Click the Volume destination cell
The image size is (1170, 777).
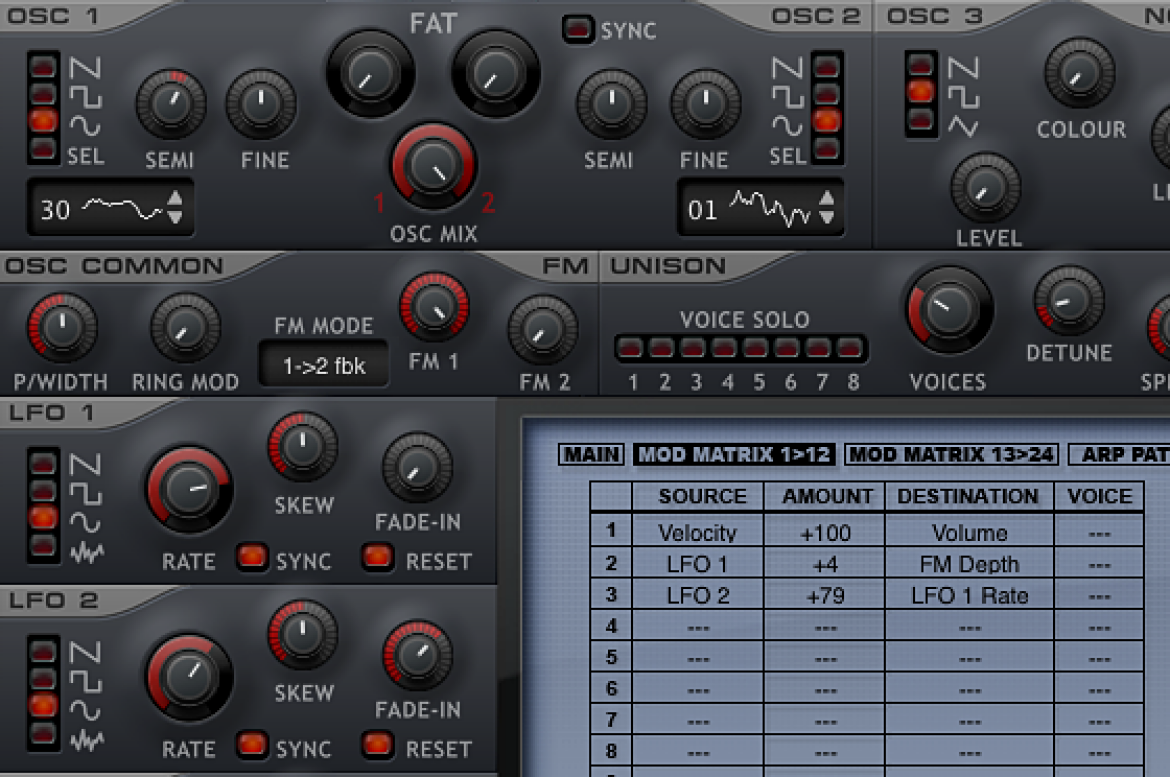pos(969,533)
